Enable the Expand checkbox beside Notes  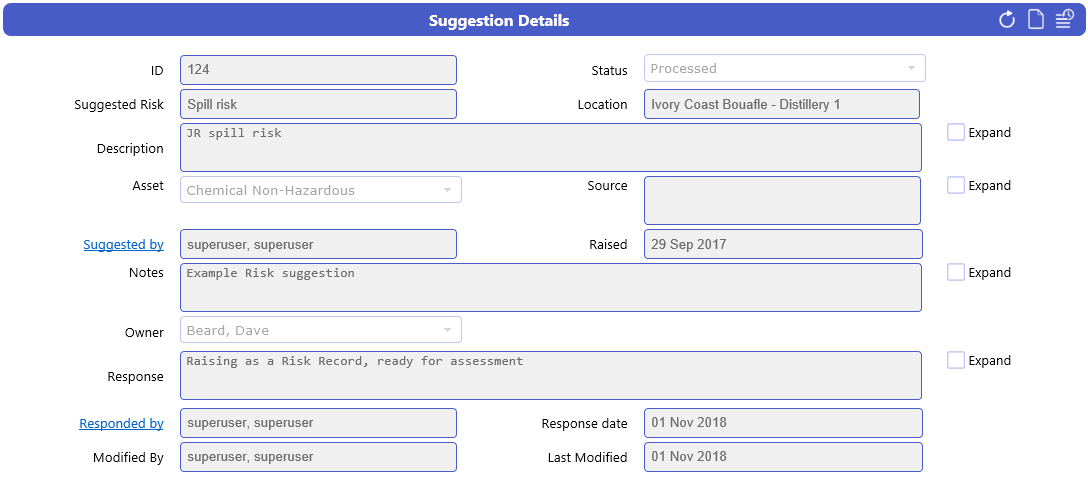[955, 272]
